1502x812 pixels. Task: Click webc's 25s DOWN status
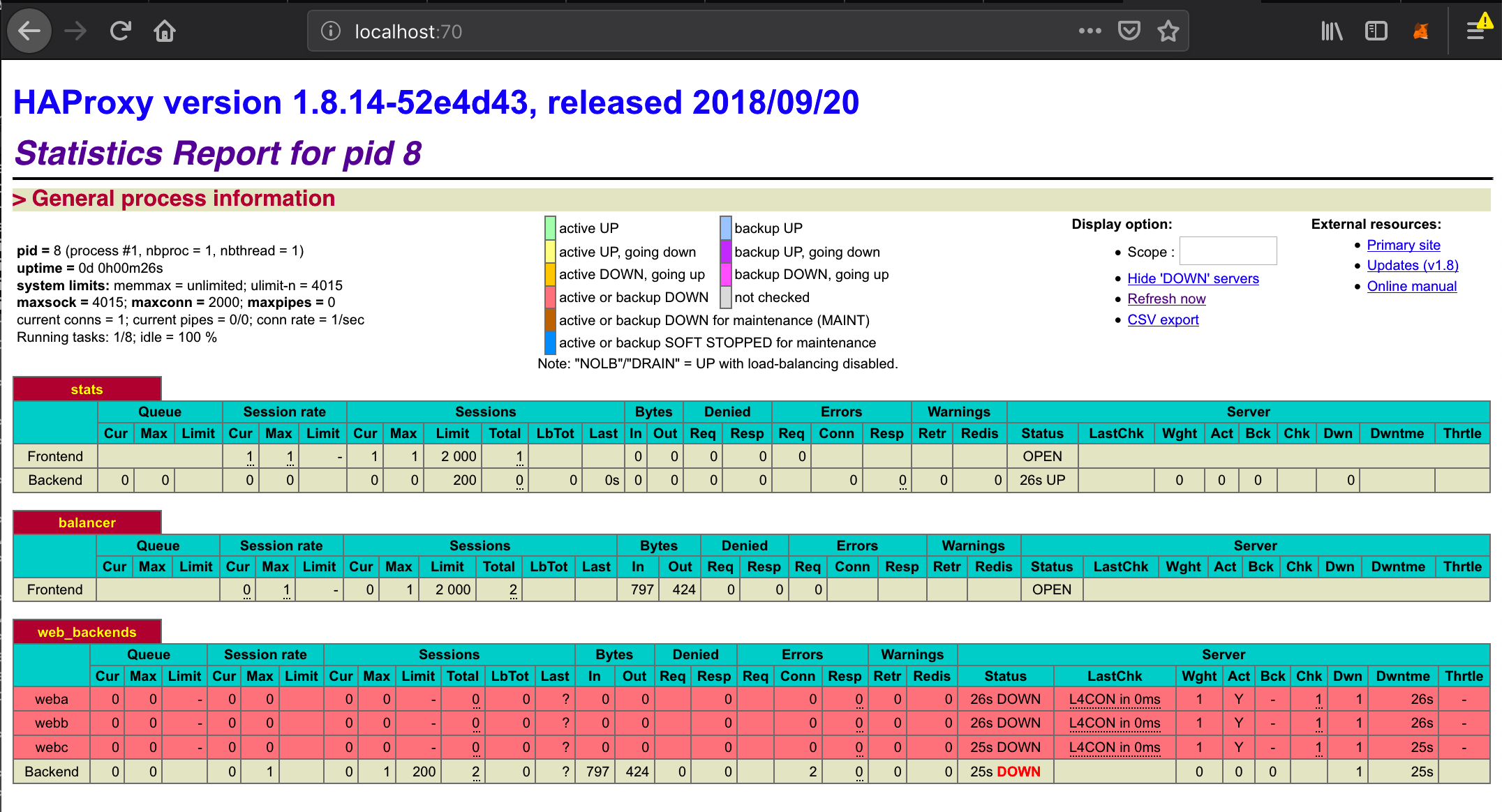[x=1005, y=747]
